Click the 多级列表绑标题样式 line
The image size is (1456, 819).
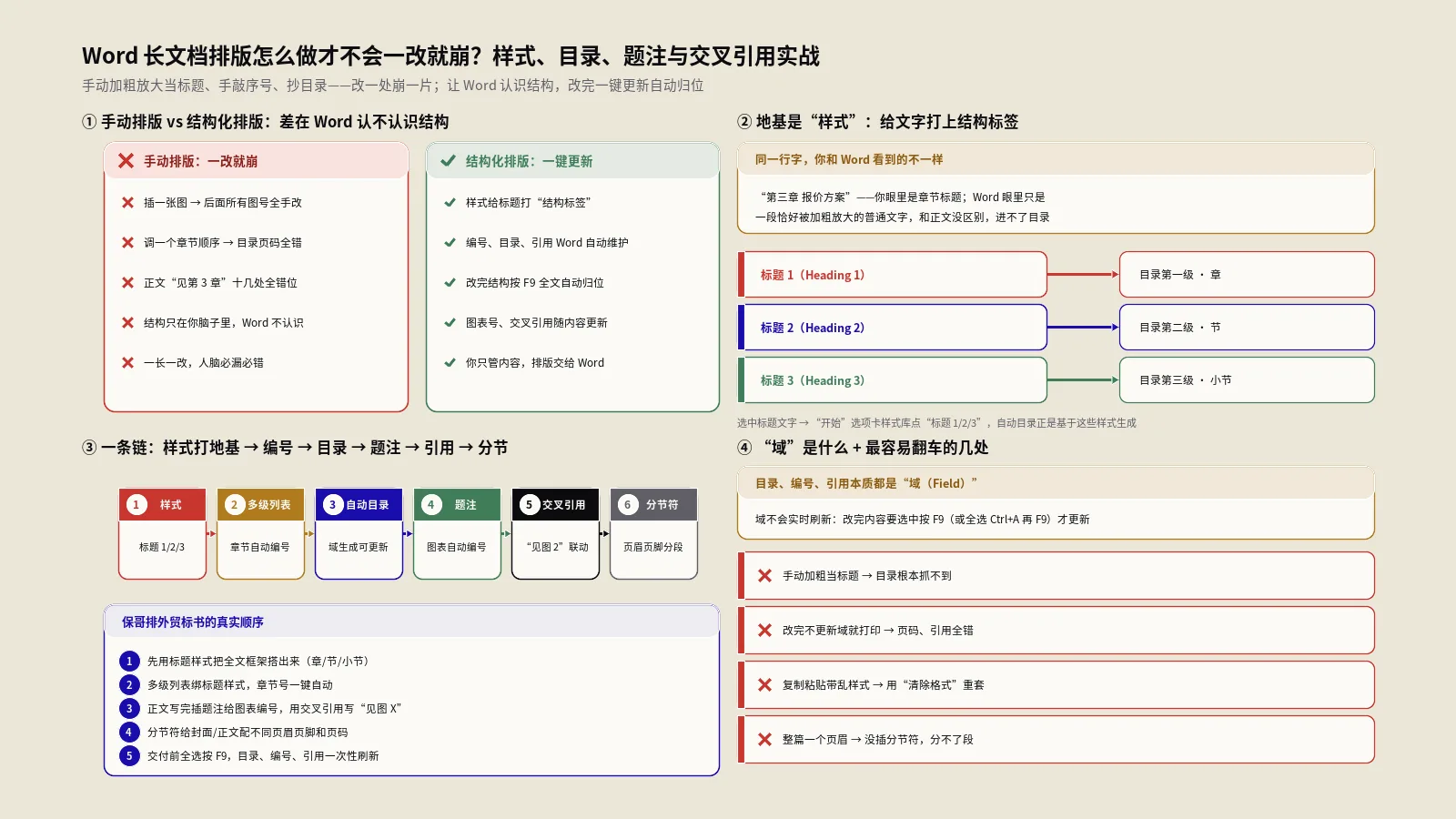240,685
